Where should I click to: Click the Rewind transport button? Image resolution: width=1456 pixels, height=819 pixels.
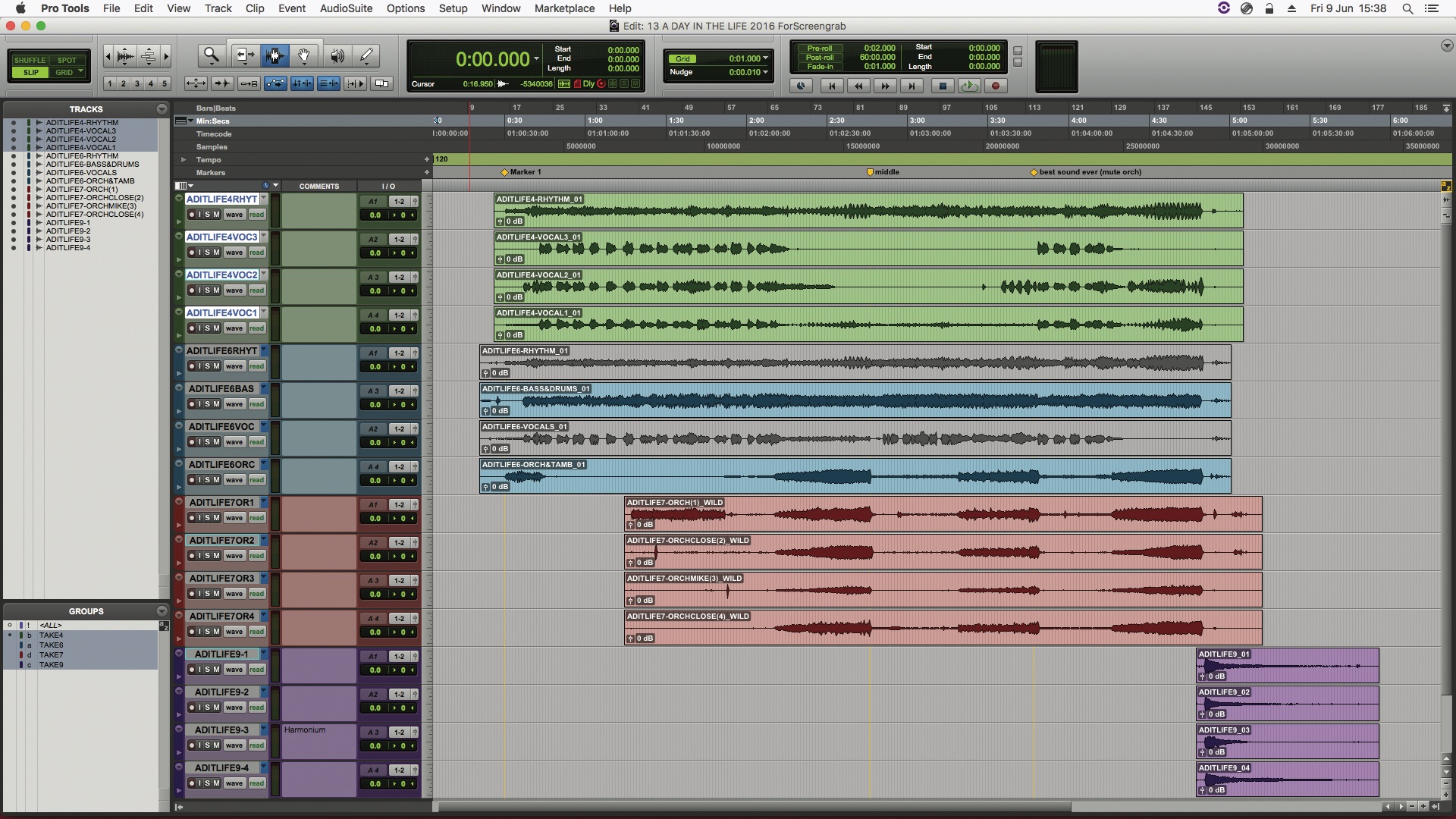click(x=858, y=86)
